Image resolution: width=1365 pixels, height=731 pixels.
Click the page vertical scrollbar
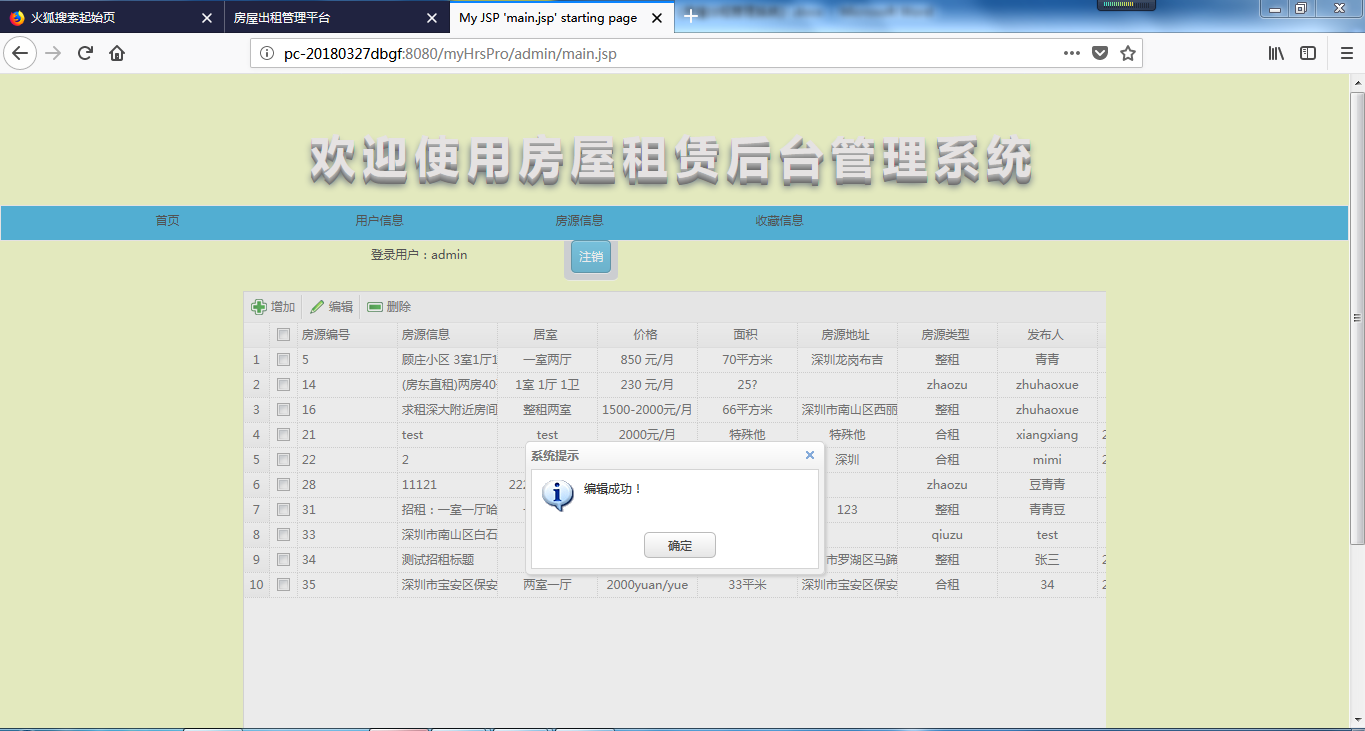(1357, 318)
